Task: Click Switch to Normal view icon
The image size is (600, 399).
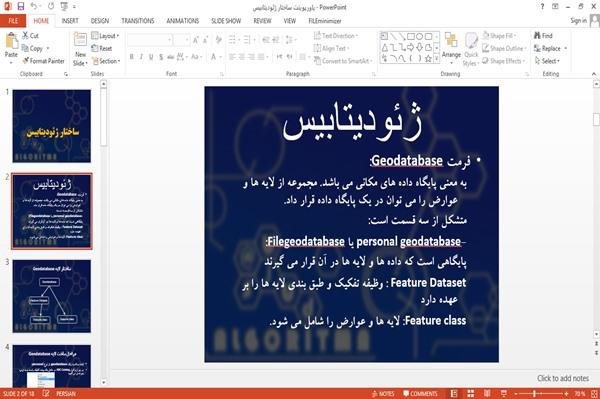Action: click(x=454, y=394)
